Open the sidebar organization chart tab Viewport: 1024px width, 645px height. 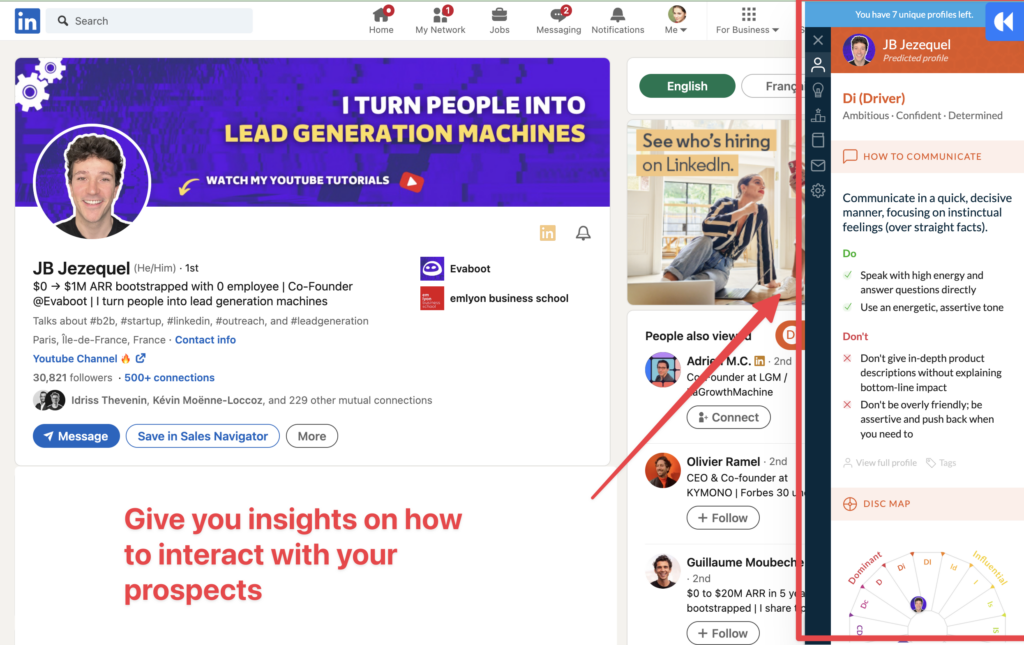point(818,116)
